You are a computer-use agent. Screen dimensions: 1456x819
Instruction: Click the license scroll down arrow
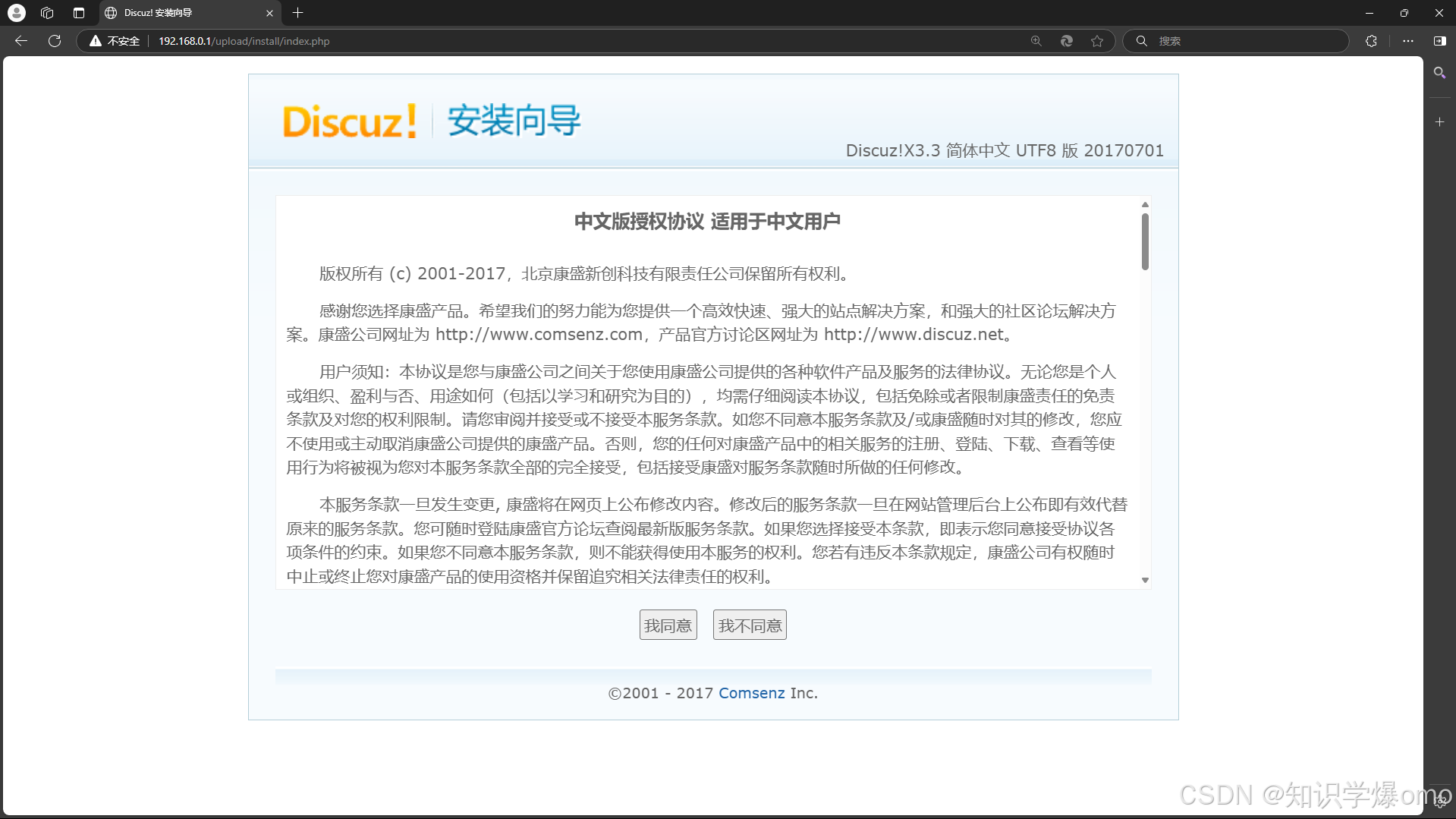(x=1145, y=581)
